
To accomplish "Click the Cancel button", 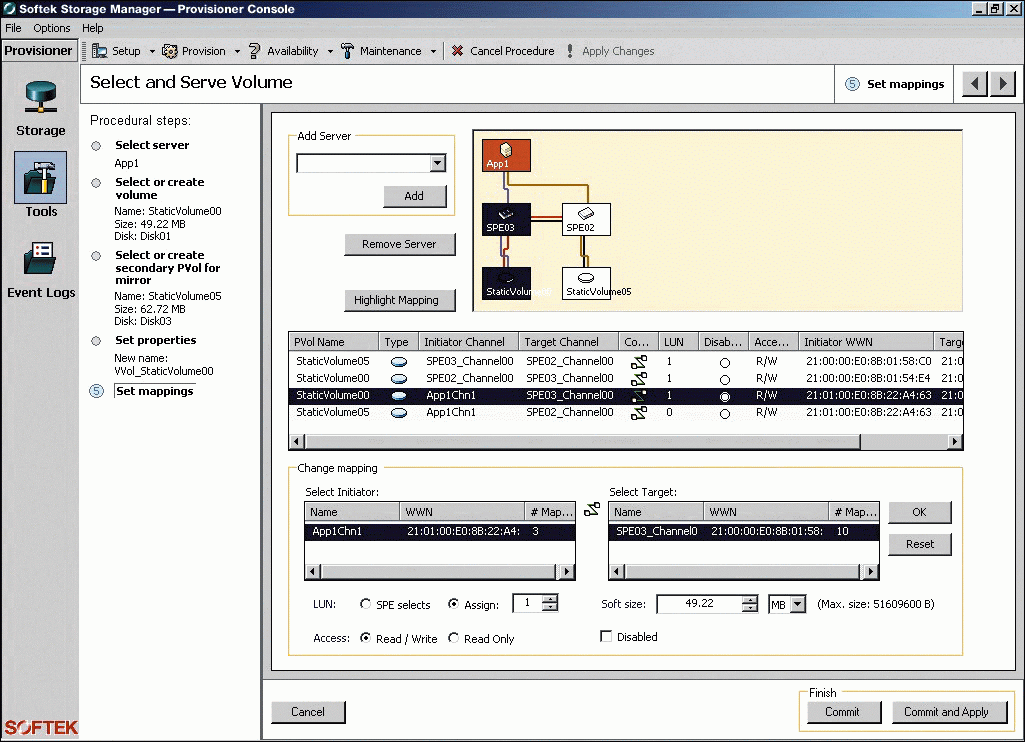I will point(308,712).
